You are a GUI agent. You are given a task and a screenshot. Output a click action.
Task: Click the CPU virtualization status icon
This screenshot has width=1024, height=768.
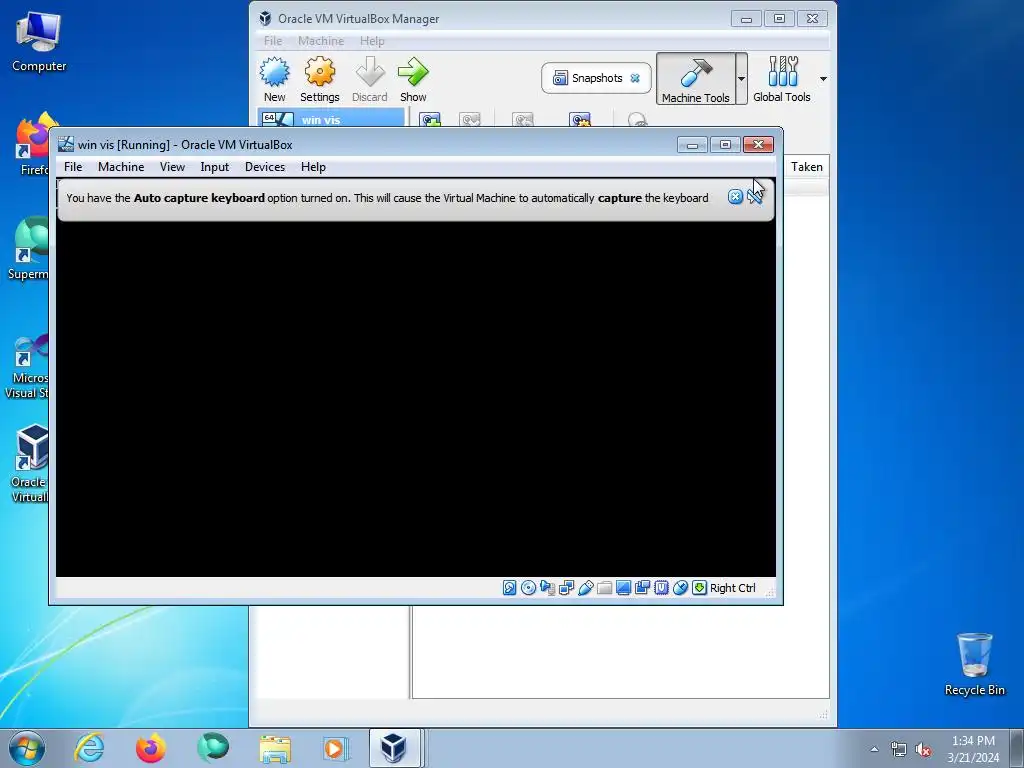point(661,588)
